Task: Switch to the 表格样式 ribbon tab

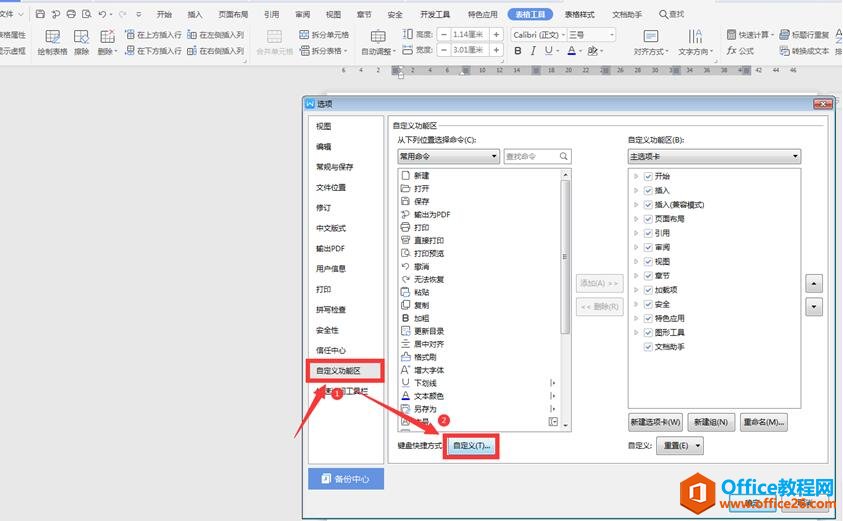Action: coord(579,15)
